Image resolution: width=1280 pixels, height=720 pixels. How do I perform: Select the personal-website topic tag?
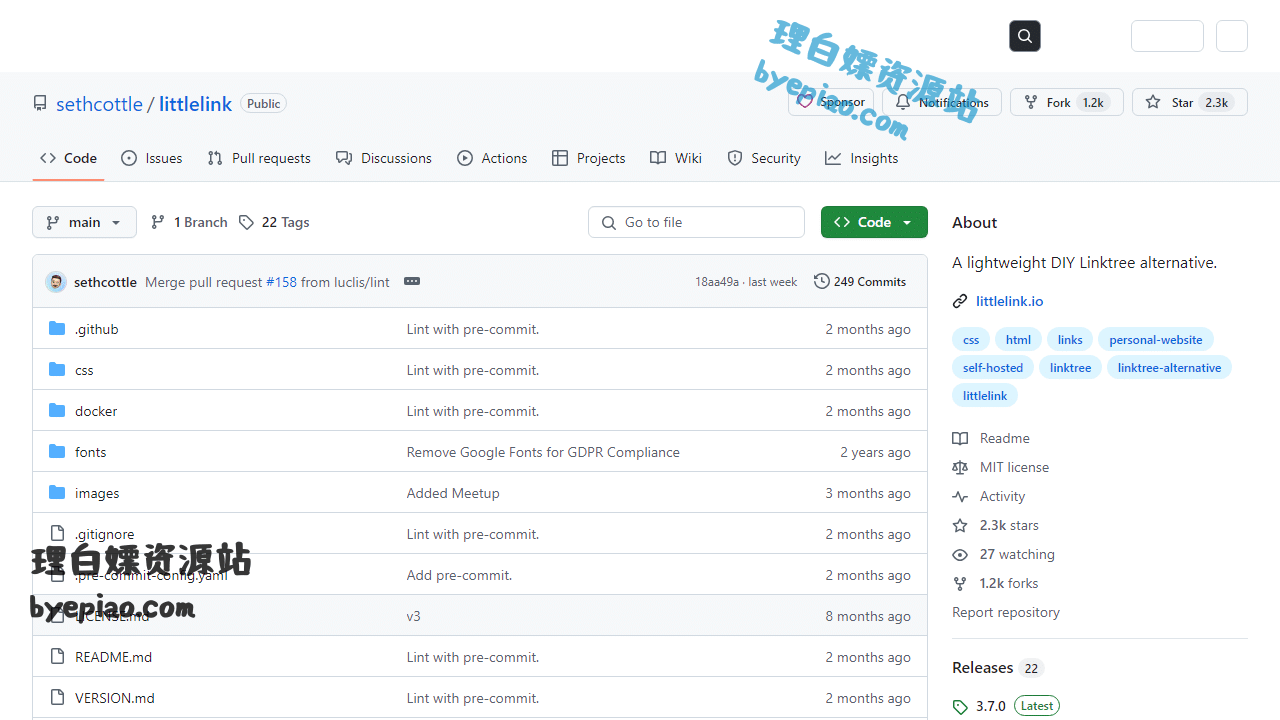pos(1156,340)
